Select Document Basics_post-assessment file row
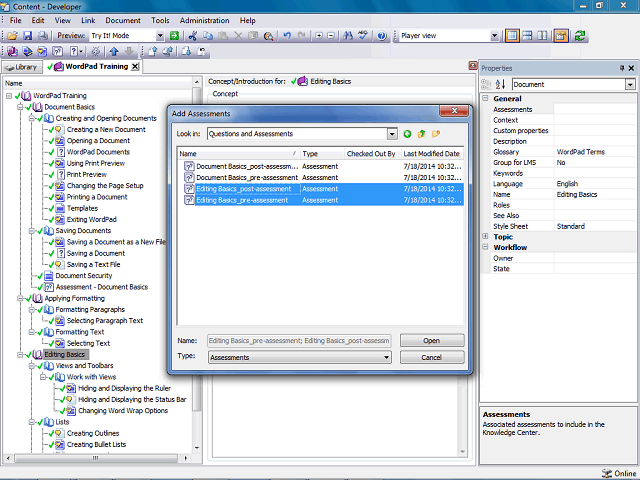This screenshot has width=640, height=480. [322, 167]
